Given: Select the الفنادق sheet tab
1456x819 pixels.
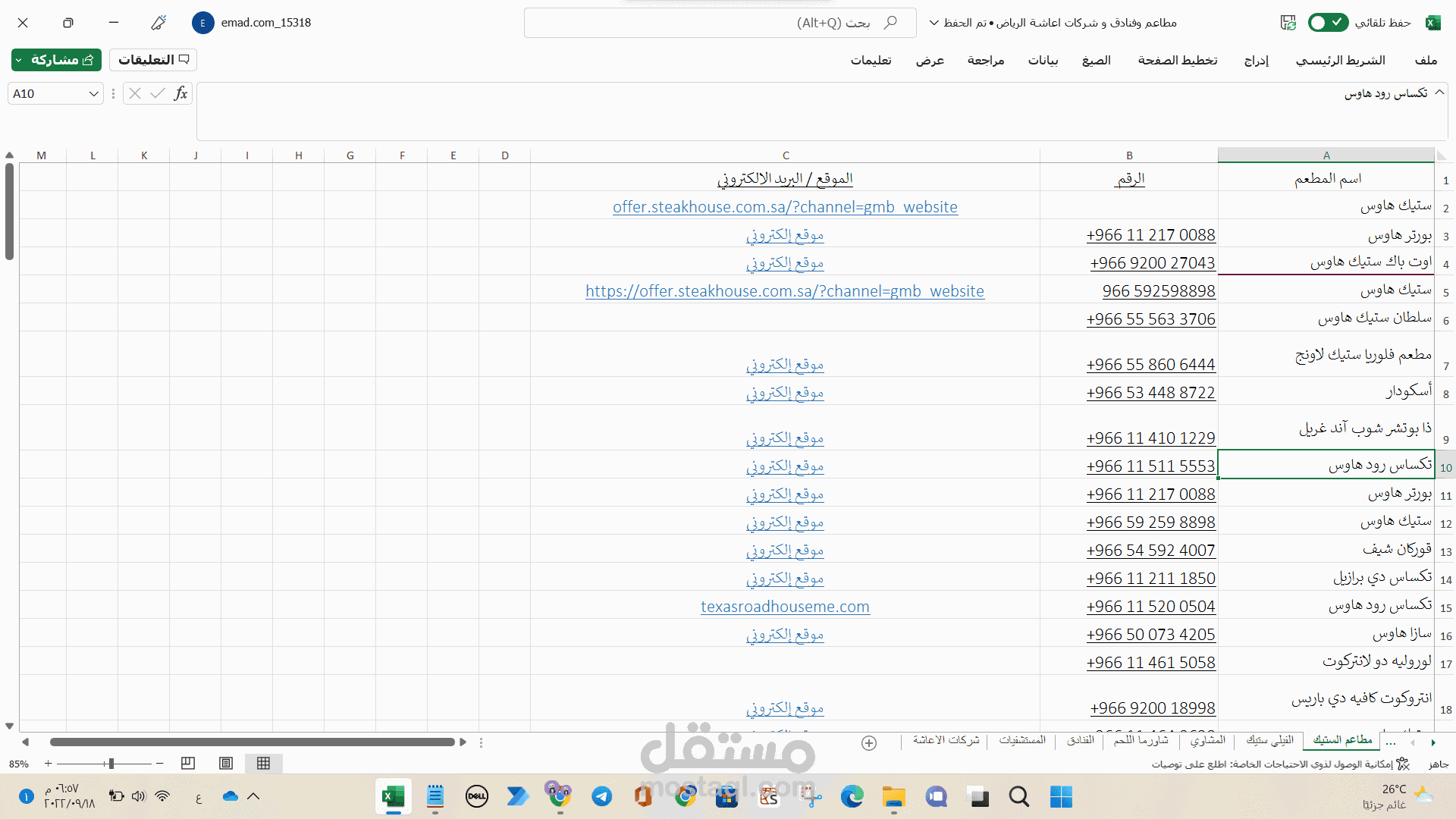Looking at the screenshot, I should pyautogui.click(x=1080, y=740).
